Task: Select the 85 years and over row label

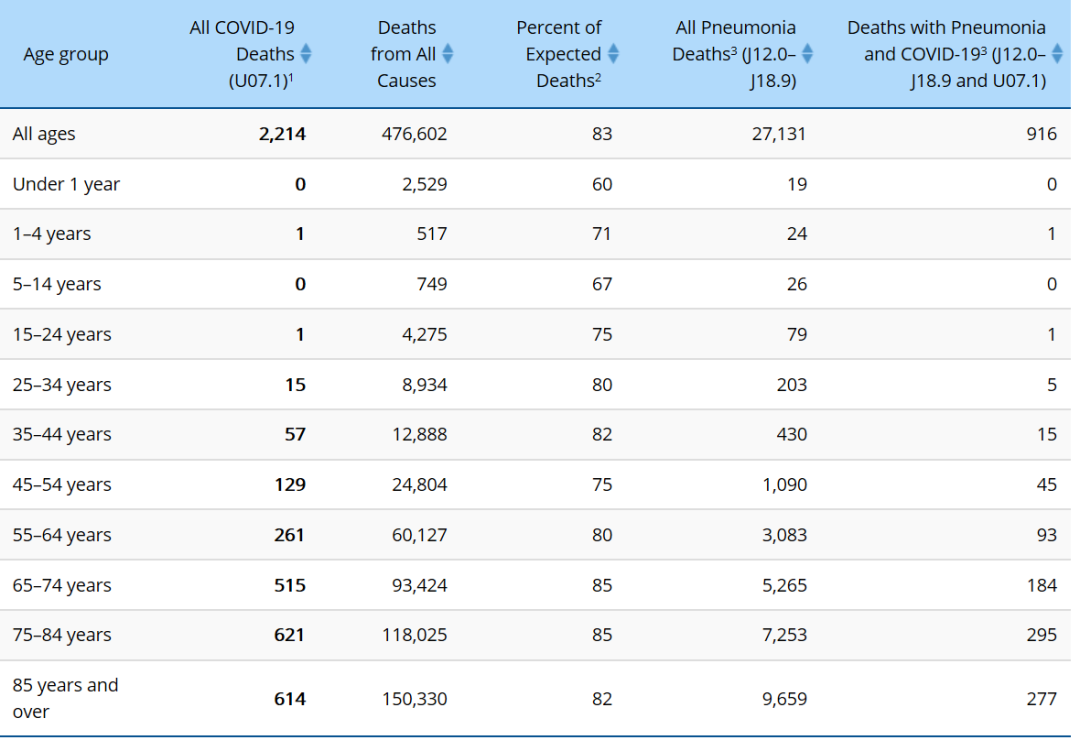Action: click(65, 698)
